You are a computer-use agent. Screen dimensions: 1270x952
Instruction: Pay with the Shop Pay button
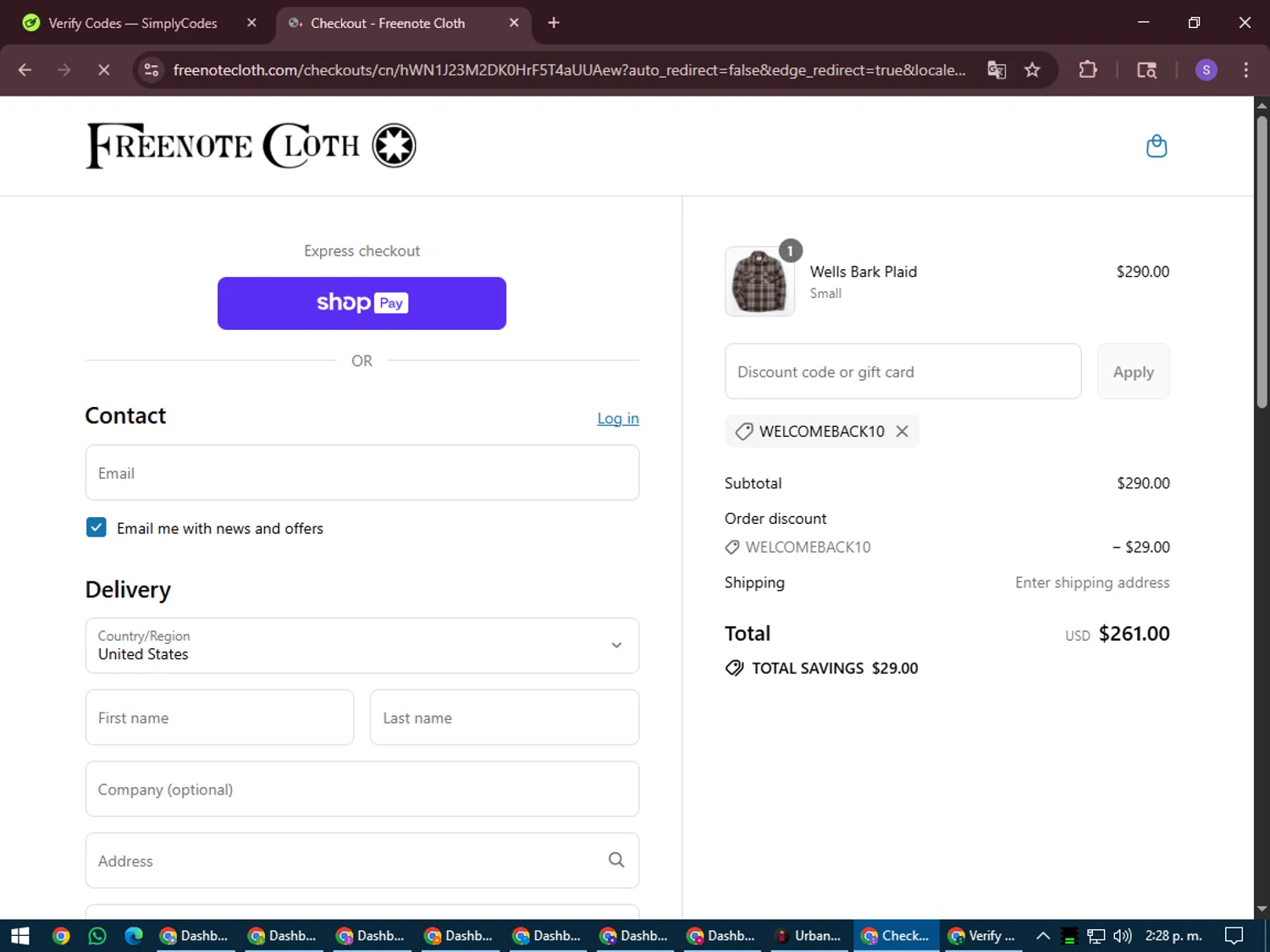click(x=362, y=303)
